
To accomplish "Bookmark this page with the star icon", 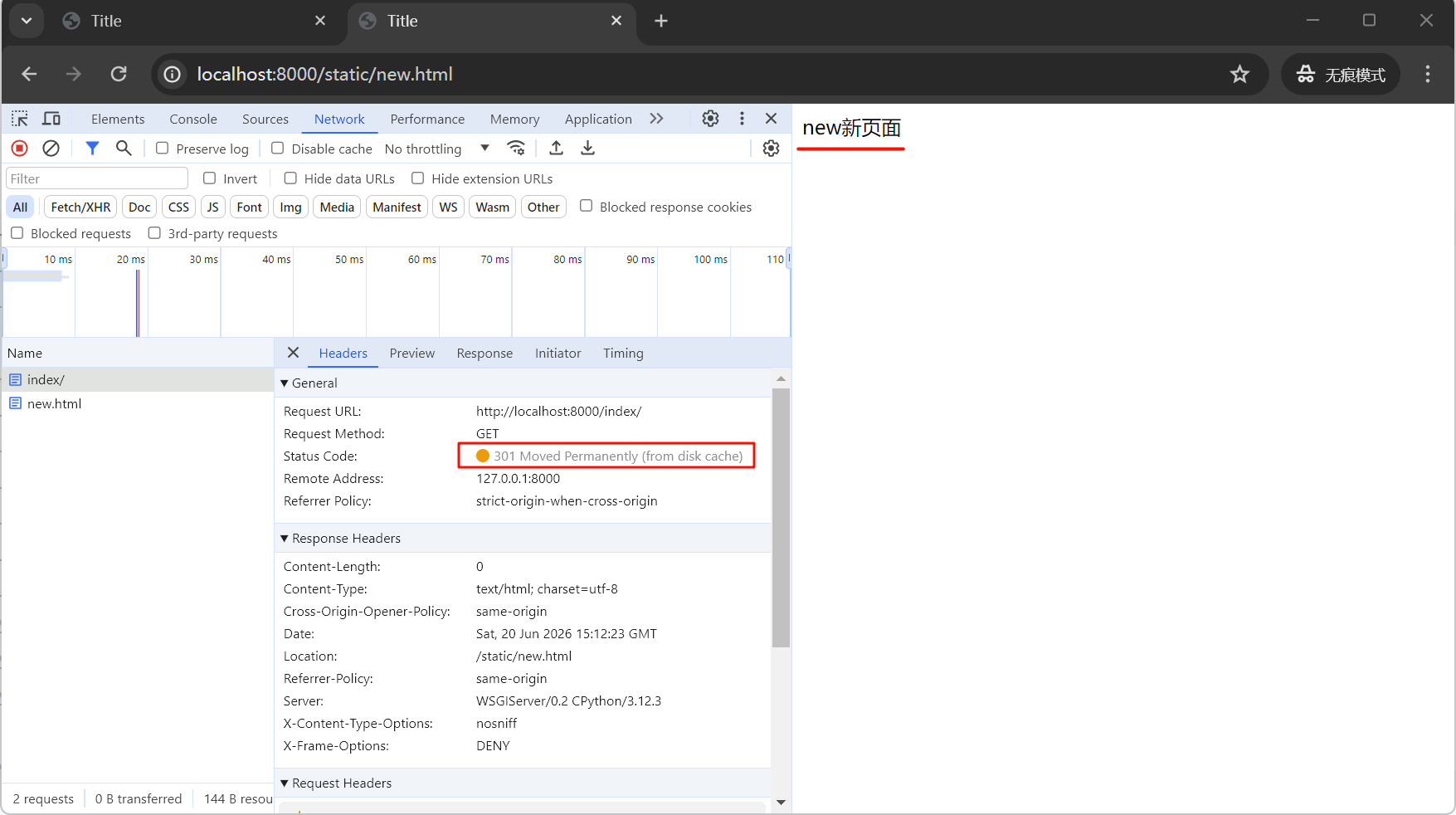I will pyautogui.click(x=1239, y=74).
